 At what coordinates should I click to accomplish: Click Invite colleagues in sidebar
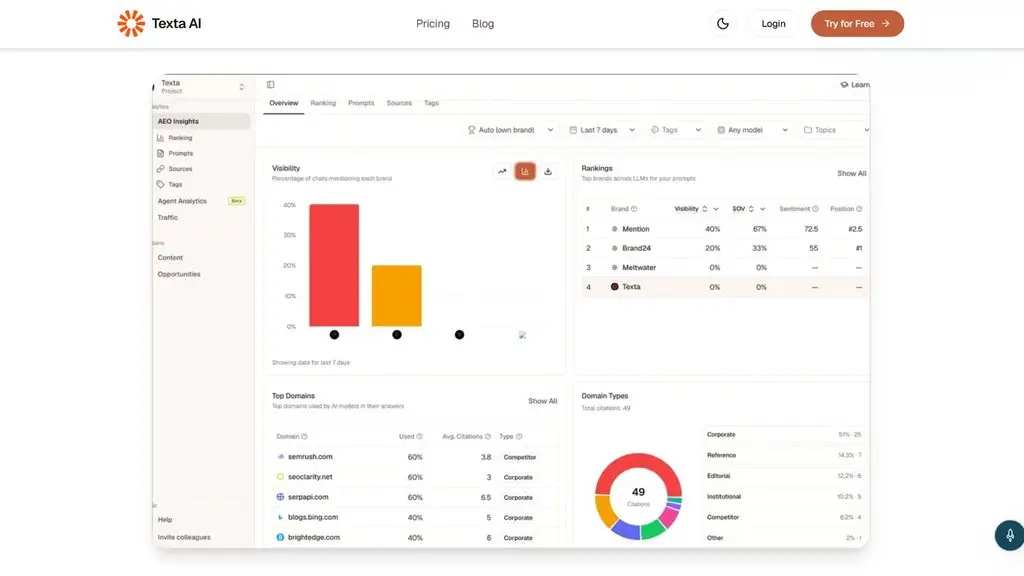(184, 537)
